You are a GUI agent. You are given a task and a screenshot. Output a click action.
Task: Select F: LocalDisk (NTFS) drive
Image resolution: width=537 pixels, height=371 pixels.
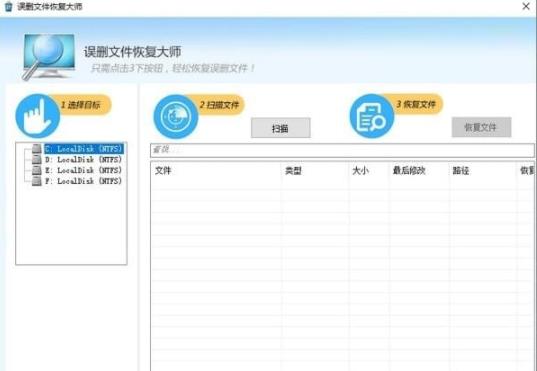84,181
